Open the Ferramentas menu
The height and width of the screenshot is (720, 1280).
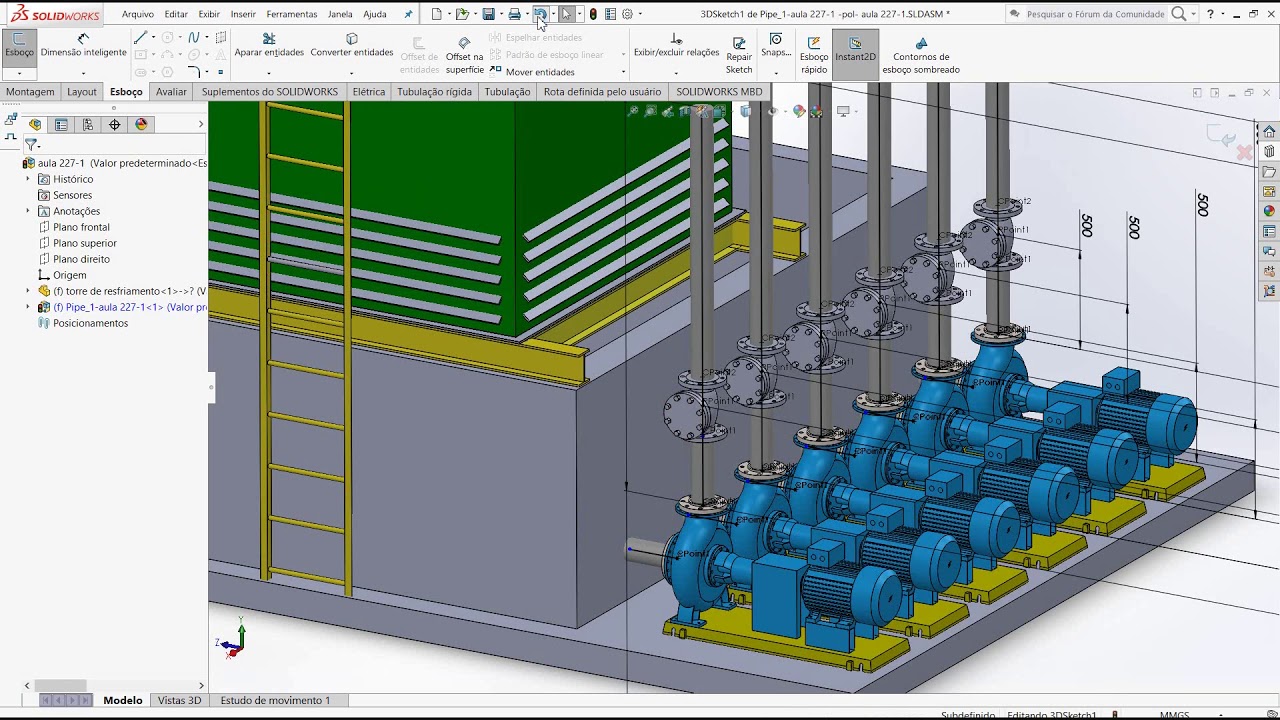(x=292, y=14)
